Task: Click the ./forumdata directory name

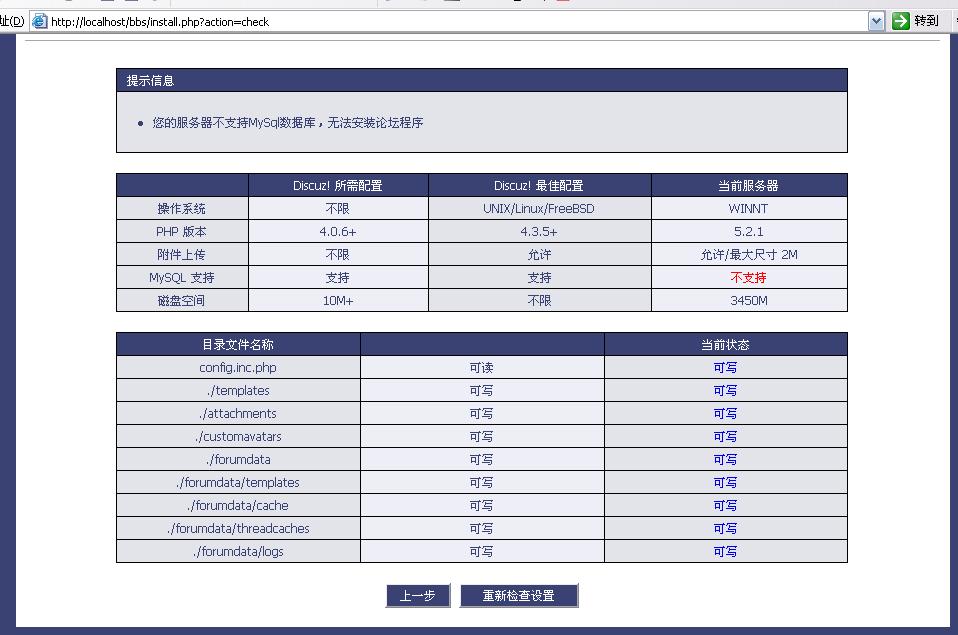Action: click(x=238, y=460)
